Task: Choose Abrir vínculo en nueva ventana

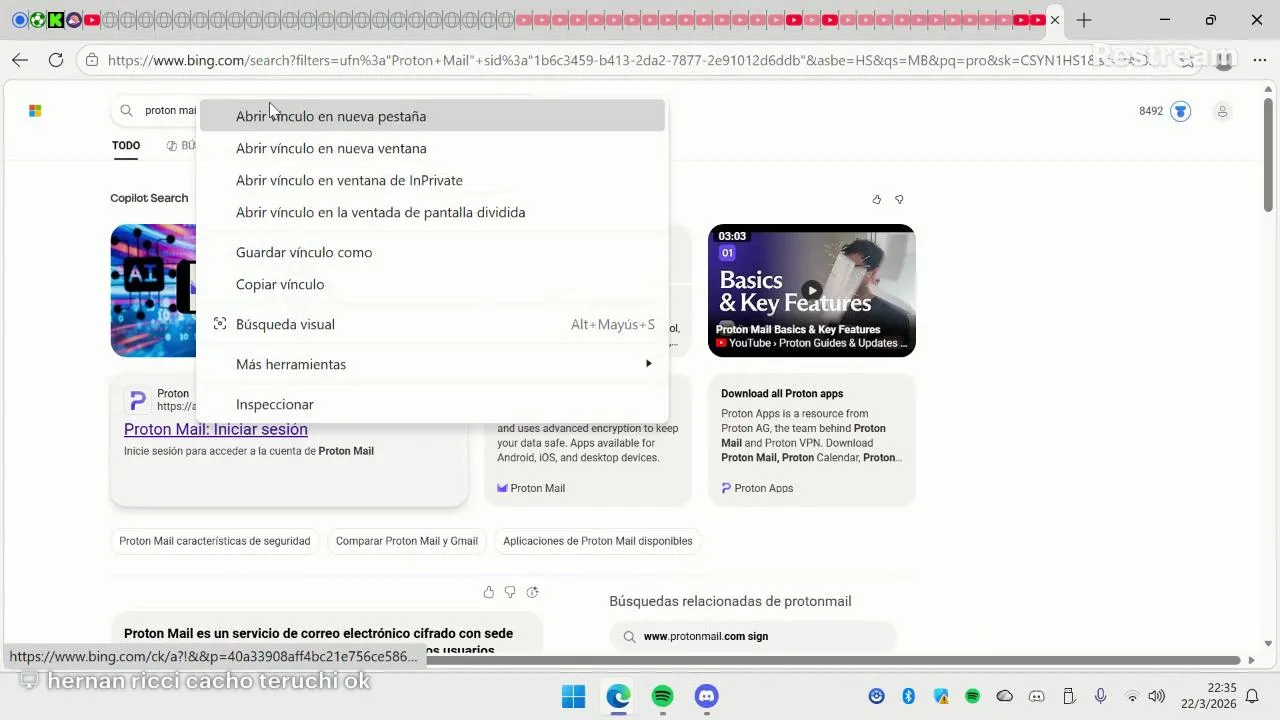Action: (x=432, y=148)
